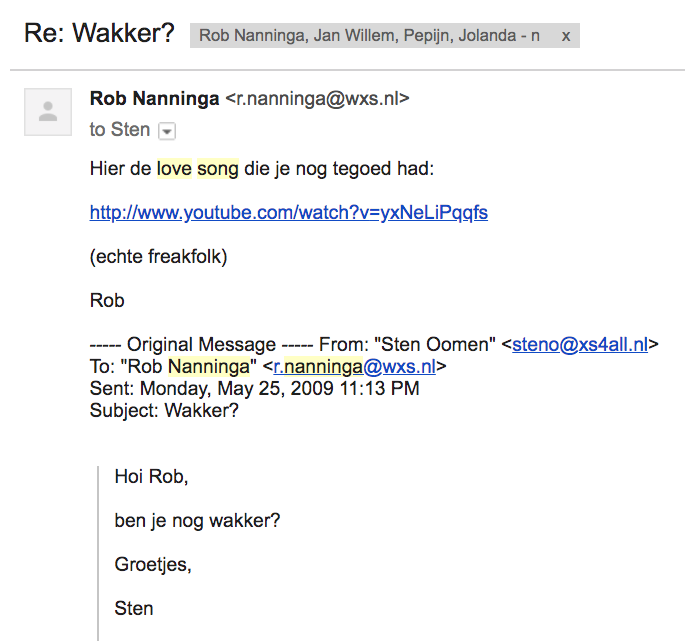Open the r.nanninga@wxs.nl link in the To line
This screenshot has height=641, width=685.
point(355,366)
